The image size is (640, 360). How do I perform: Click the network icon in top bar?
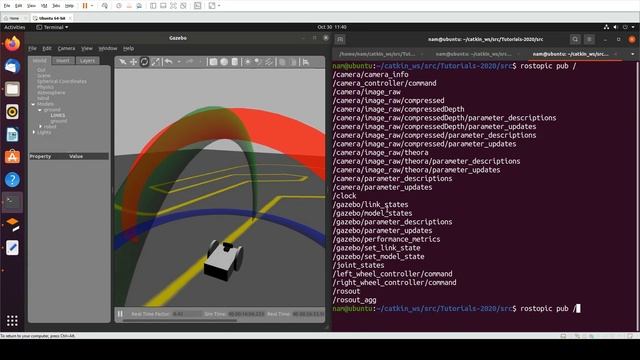[606, 27]
